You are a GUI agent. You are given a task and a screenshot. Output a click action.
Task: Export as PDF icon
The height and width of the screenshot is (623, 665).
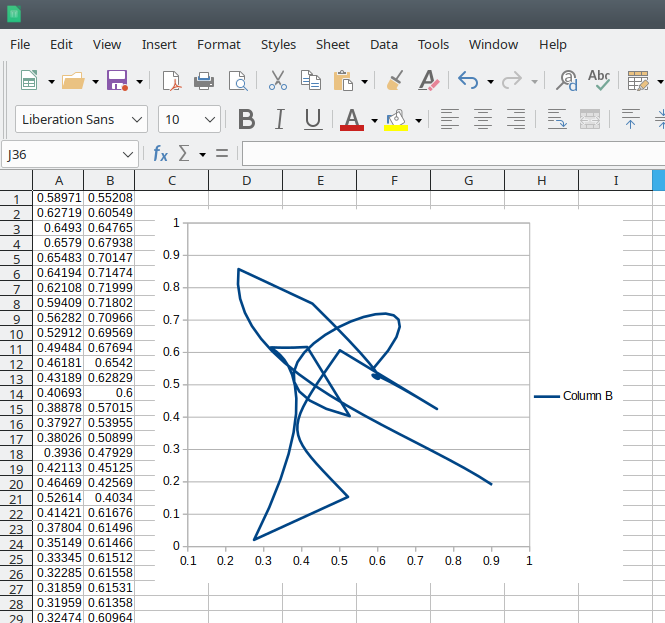[171, 81]
